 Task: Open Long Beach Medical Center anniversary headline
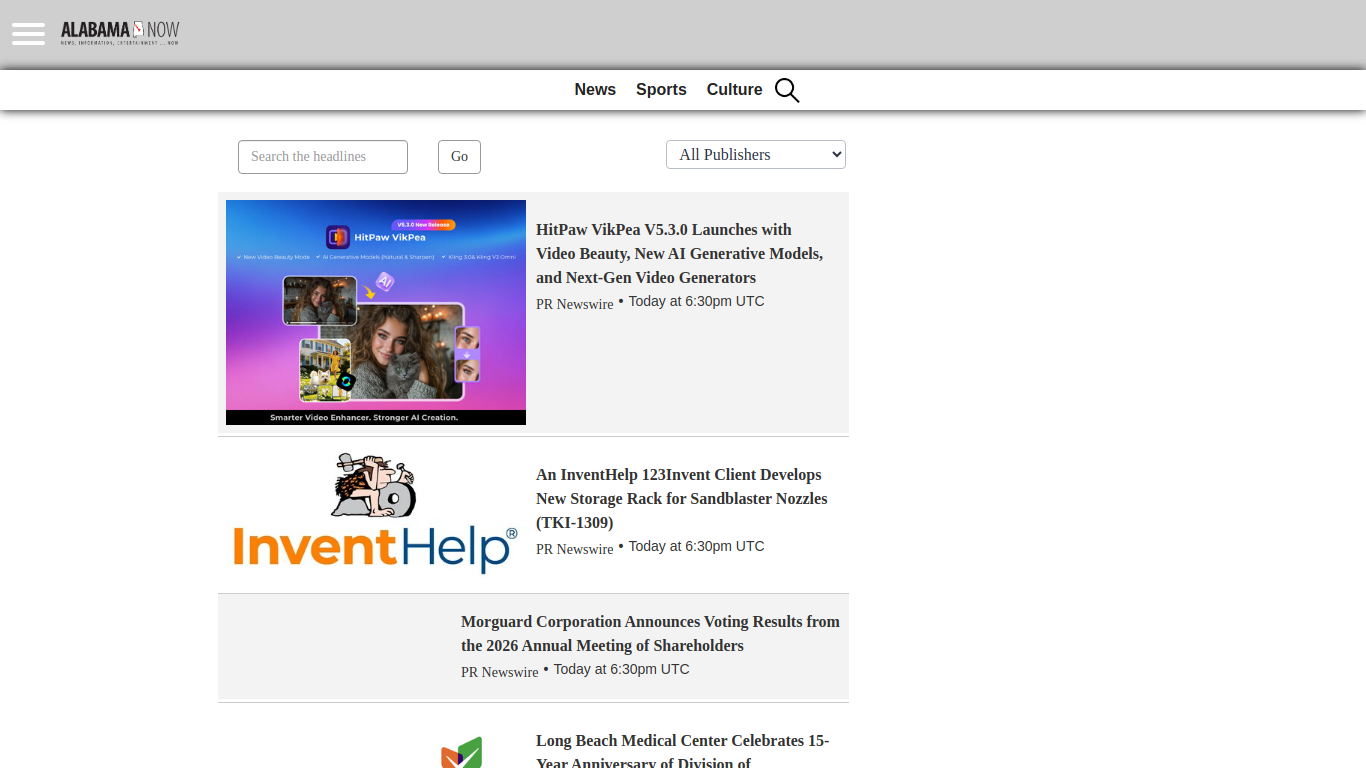[683, 750]
